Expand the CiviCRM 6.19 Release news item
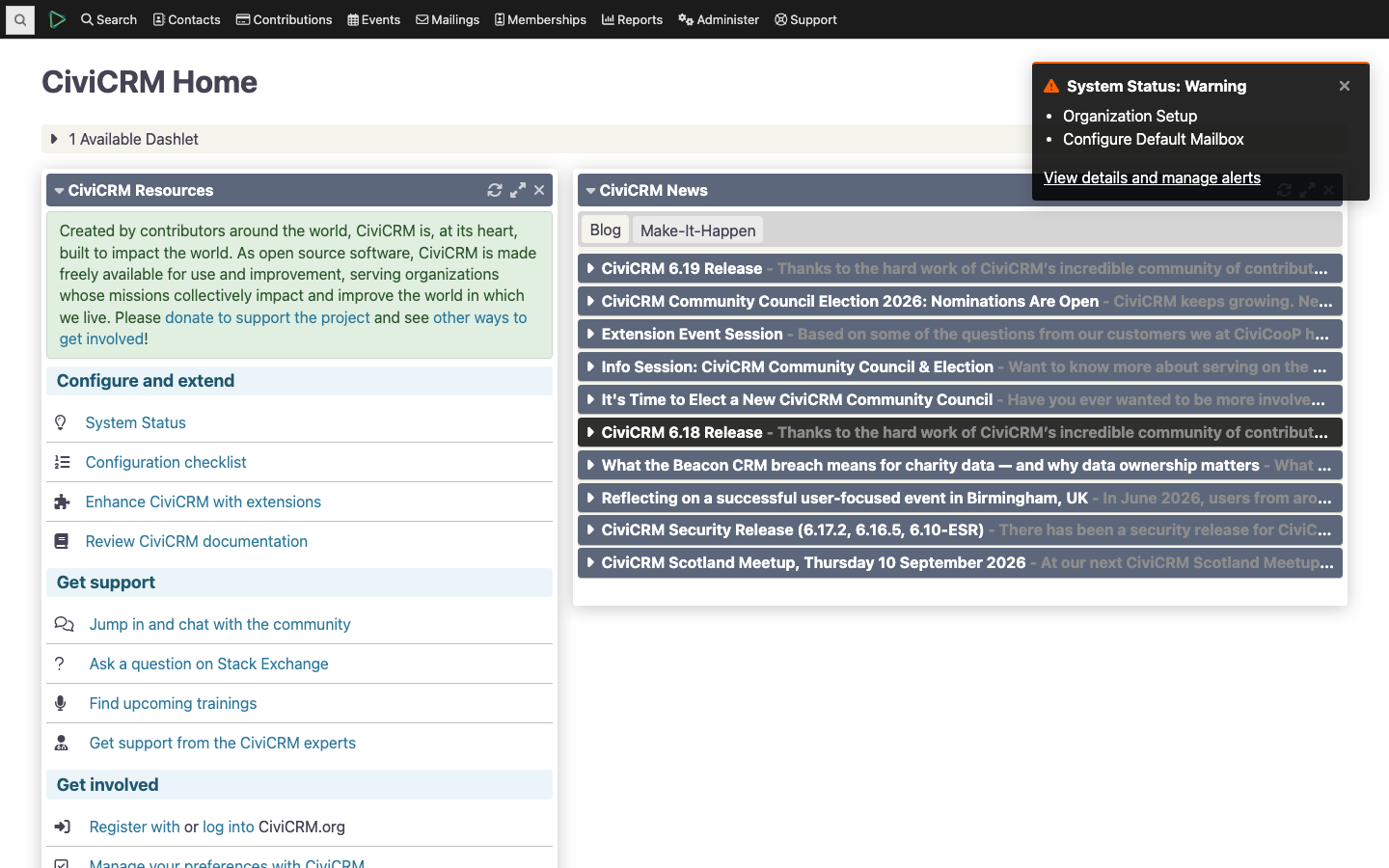Viewport: 1389px width, 868px height. click(x=960, y=268)
